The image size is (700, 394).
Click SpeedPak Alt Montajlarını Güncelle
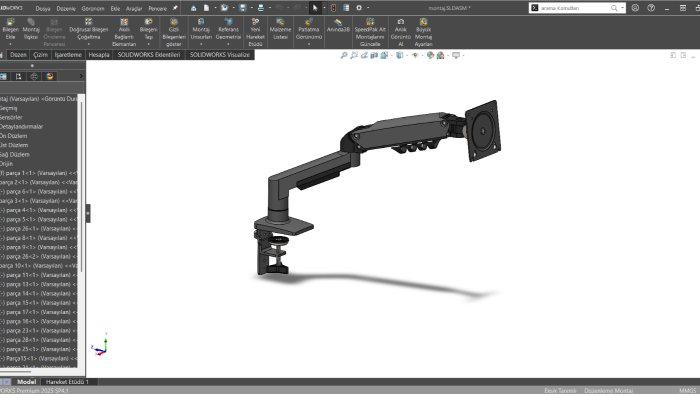(370, 32)
